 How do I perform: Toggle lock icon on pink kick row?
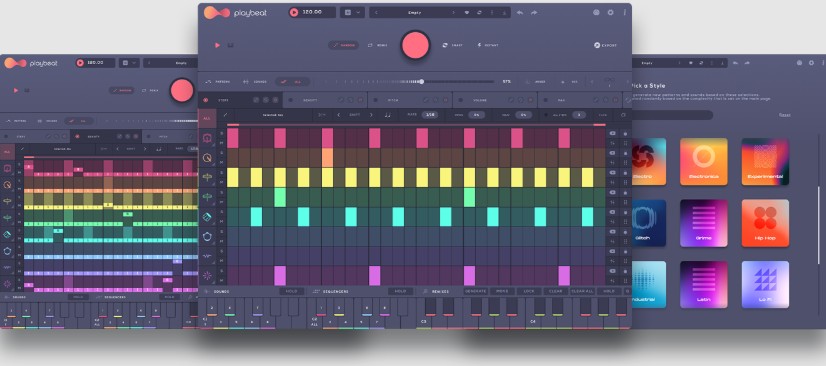tap(625, 134)
